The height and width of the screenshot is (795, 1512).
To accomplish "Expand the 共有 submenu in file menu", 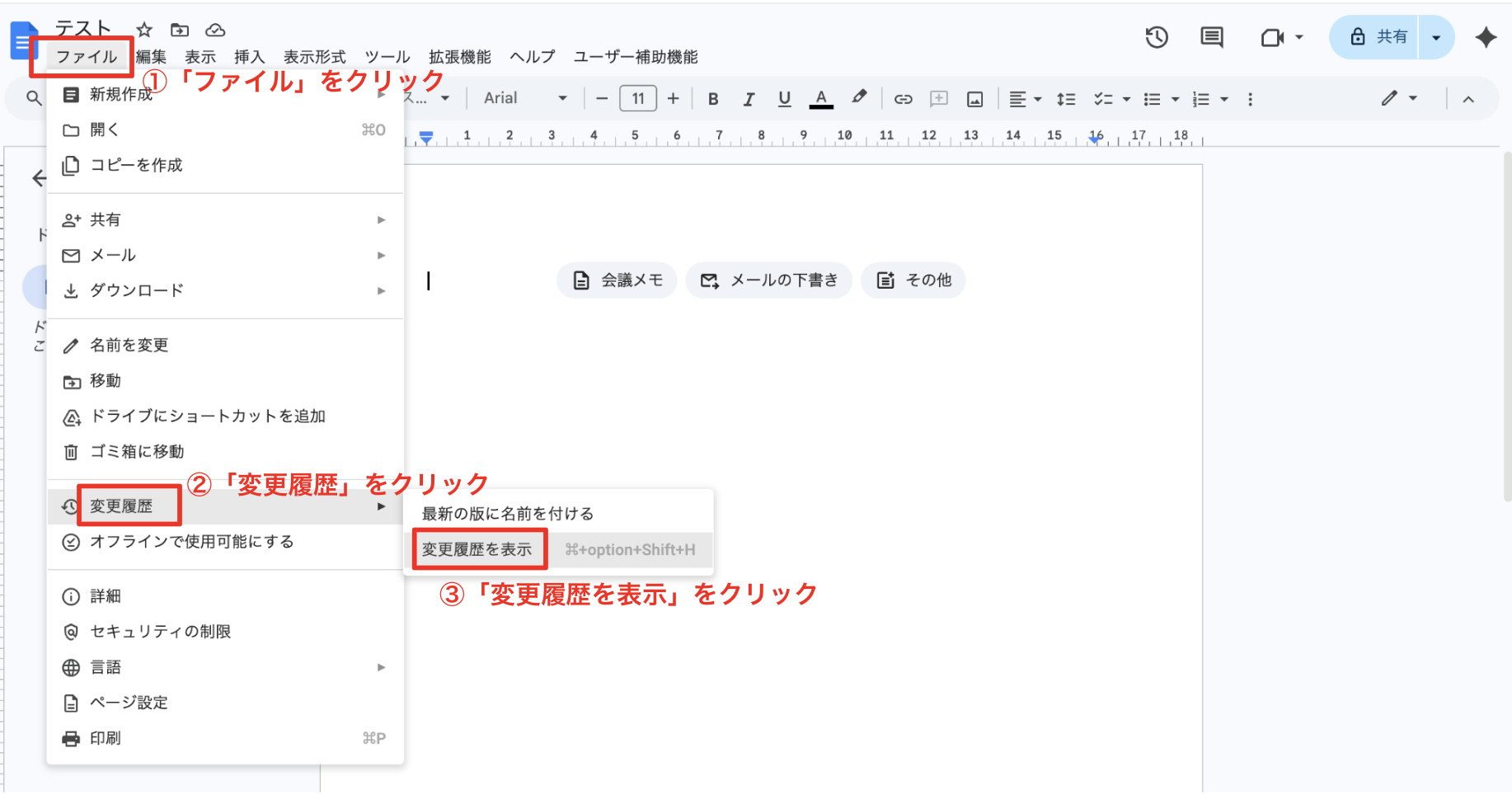I will (x=225, y=219).
